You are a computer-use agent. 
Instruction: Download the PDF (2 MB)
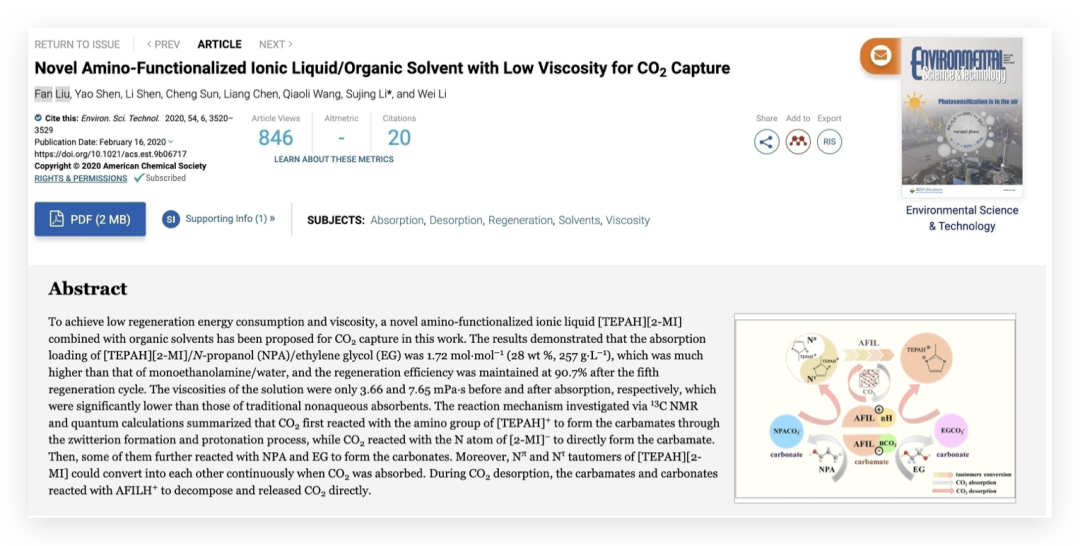click(x=90, y=219)
